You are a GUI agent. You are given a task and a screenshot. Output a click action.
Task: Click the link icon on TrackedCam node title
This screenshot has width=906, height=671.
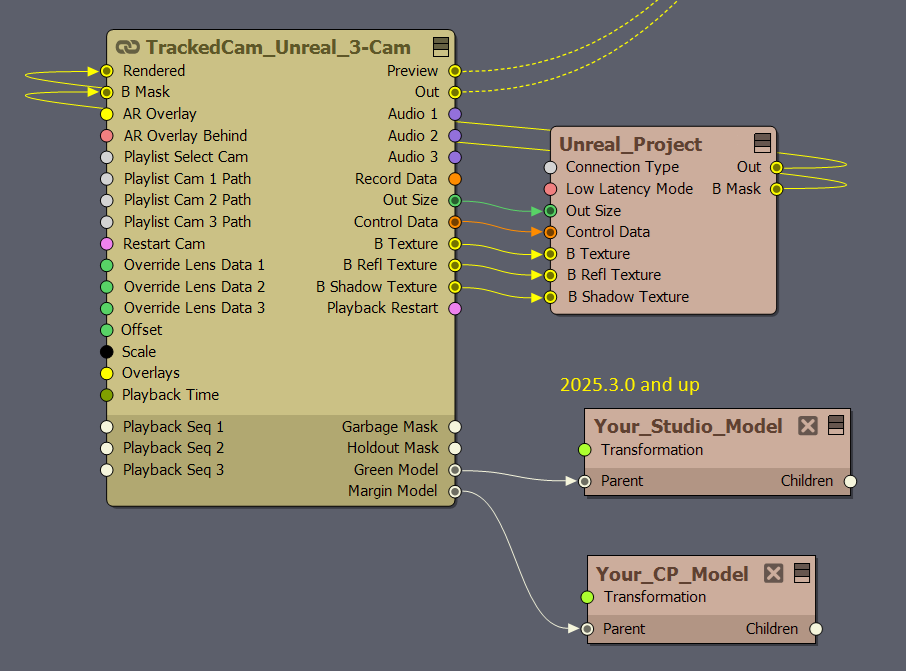[x=127, y=47]
